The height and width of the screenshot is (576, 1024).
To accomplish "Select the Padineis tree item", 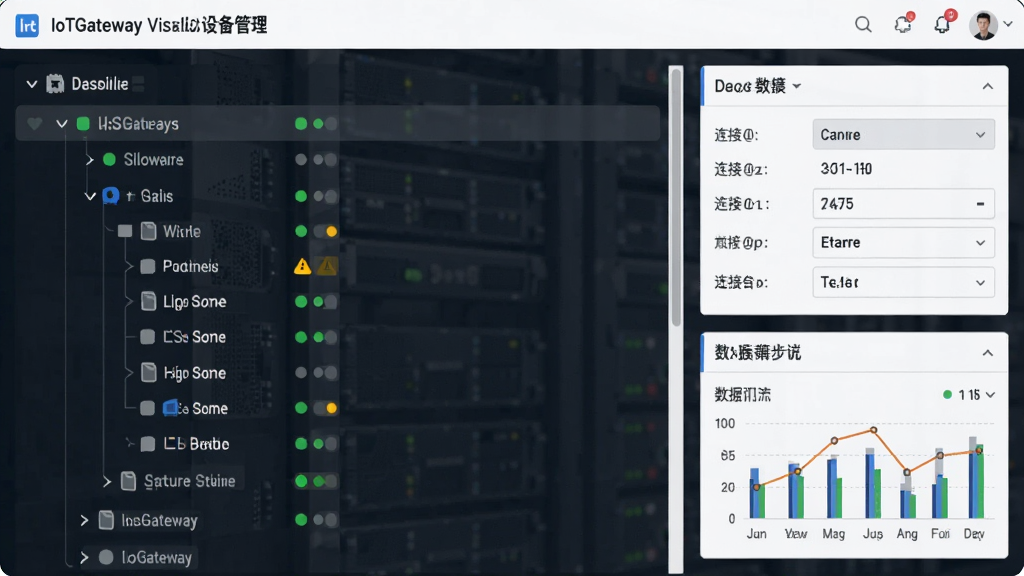I will coord(190,266).
